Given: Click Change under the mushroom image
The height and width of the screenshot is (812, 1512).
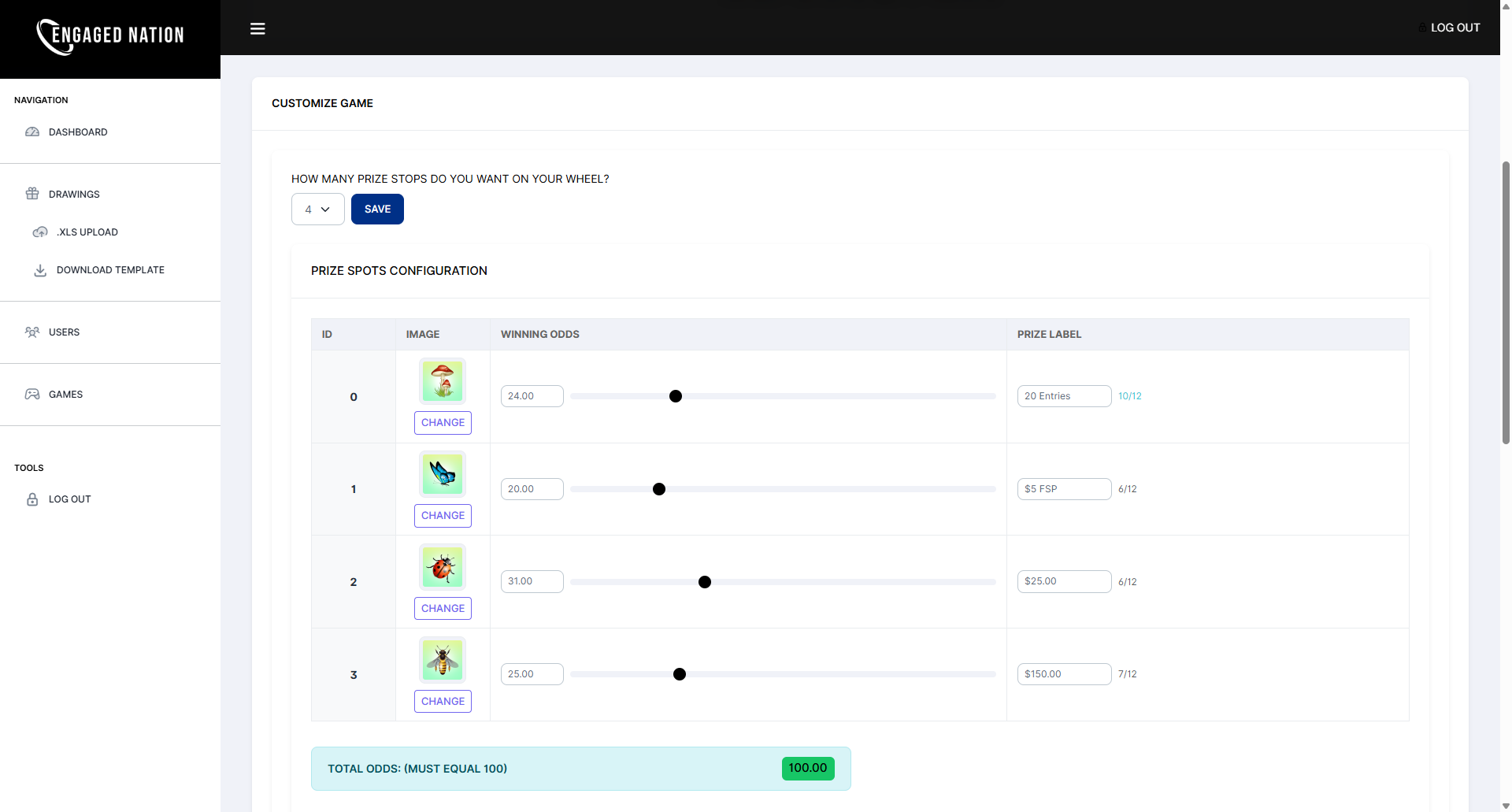Looking at the screenshot, I should (x=443, y=422).
